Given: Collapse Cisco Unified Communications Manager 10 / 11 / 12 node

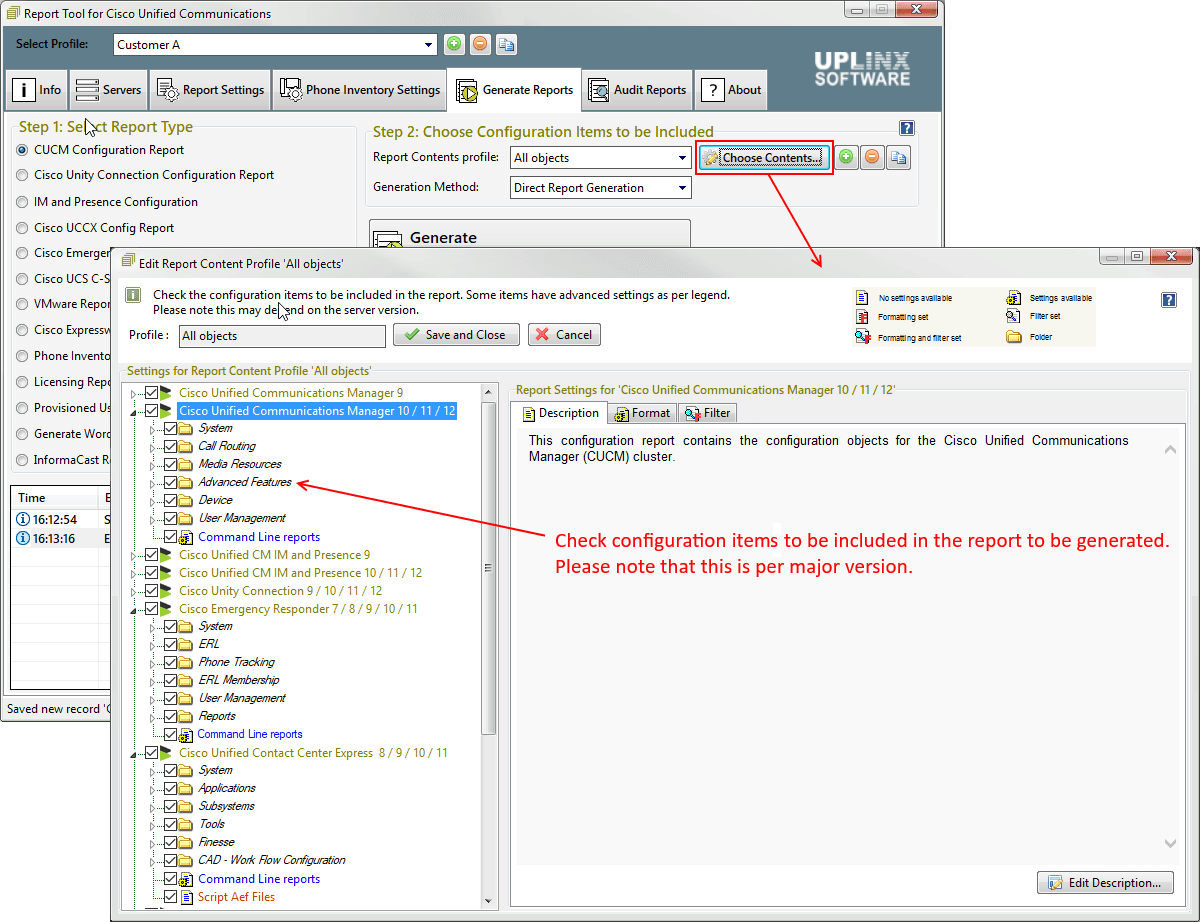Looking at the screenshot, I should point(134,412).
